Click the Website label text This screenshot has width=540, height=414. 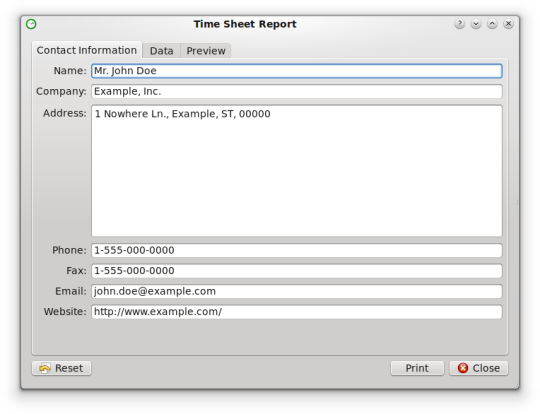[x=65, y=312]
